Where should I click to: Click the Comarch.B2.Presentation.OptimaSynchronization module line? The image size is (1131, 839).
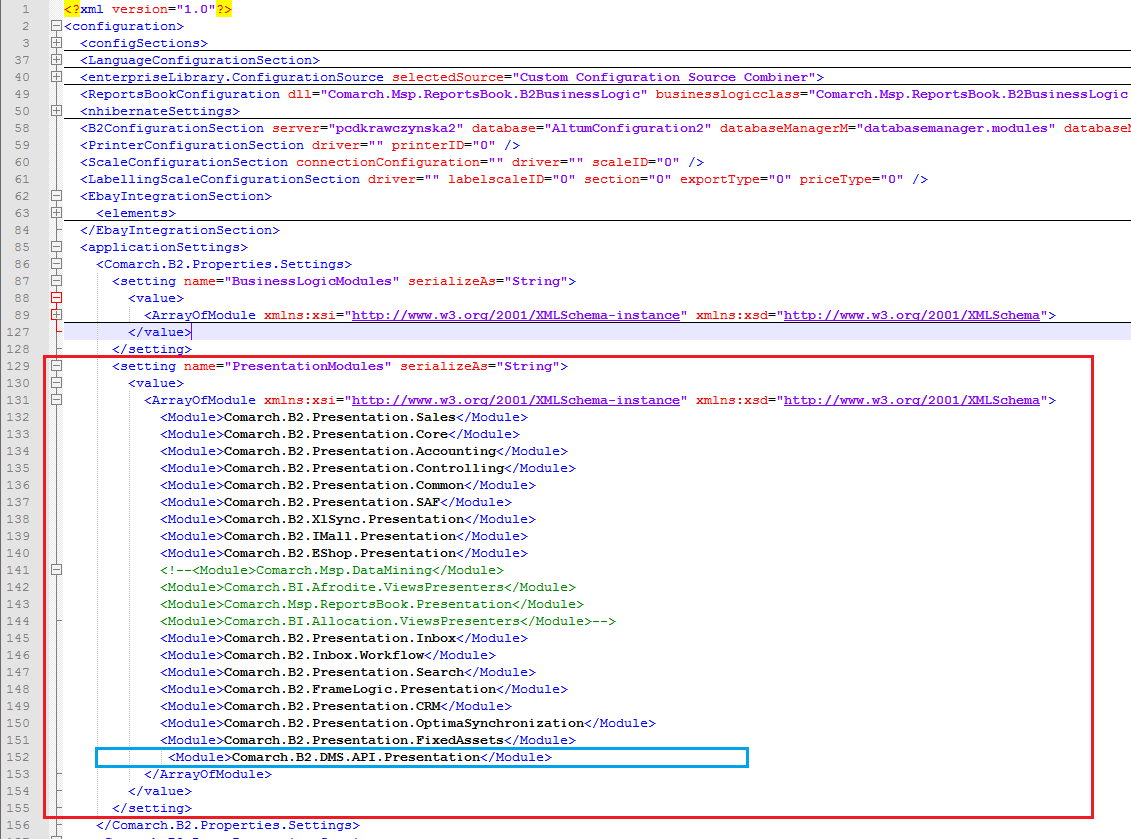(x=408, y=724)
